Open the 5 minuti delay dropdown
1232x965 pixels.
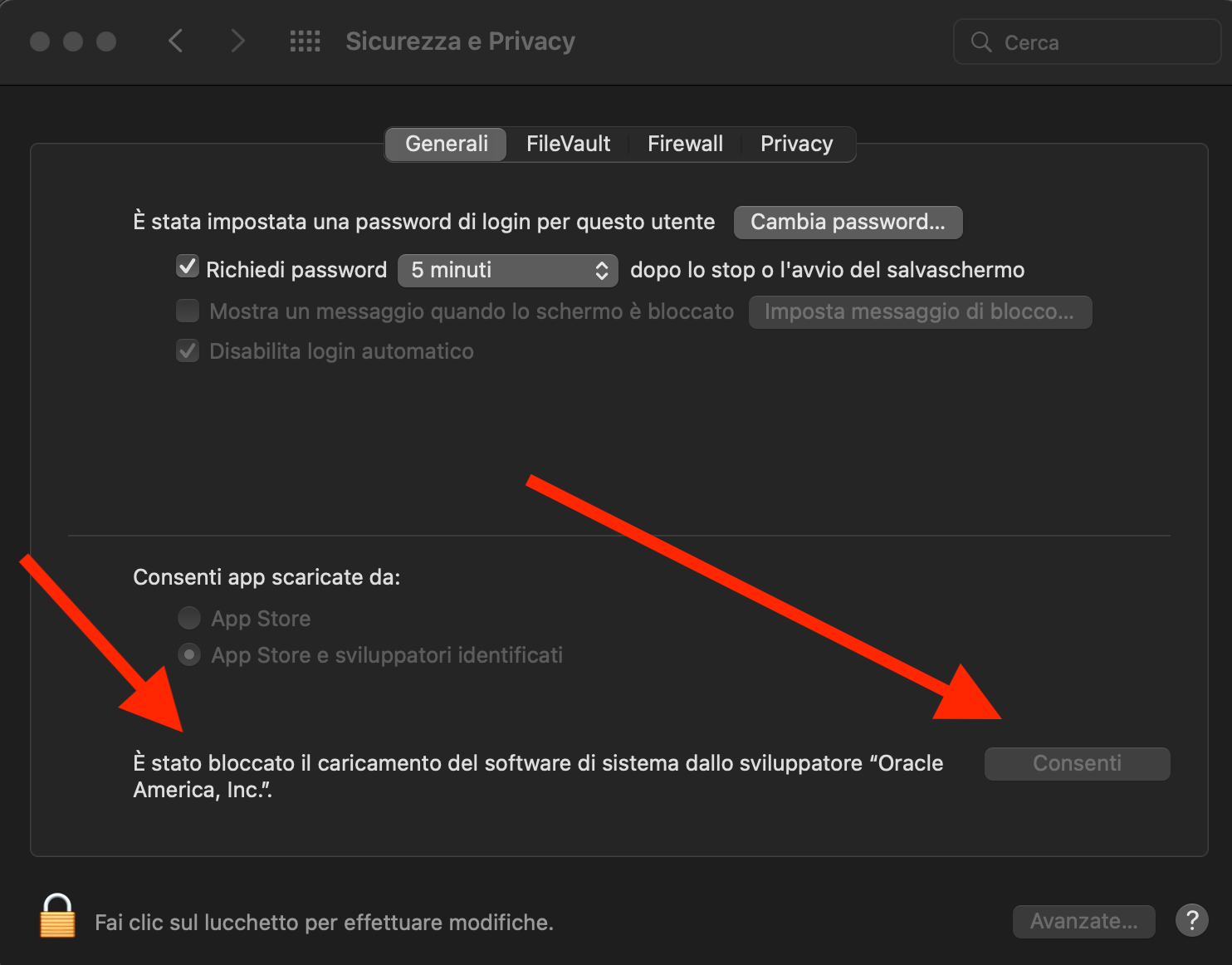507,270
